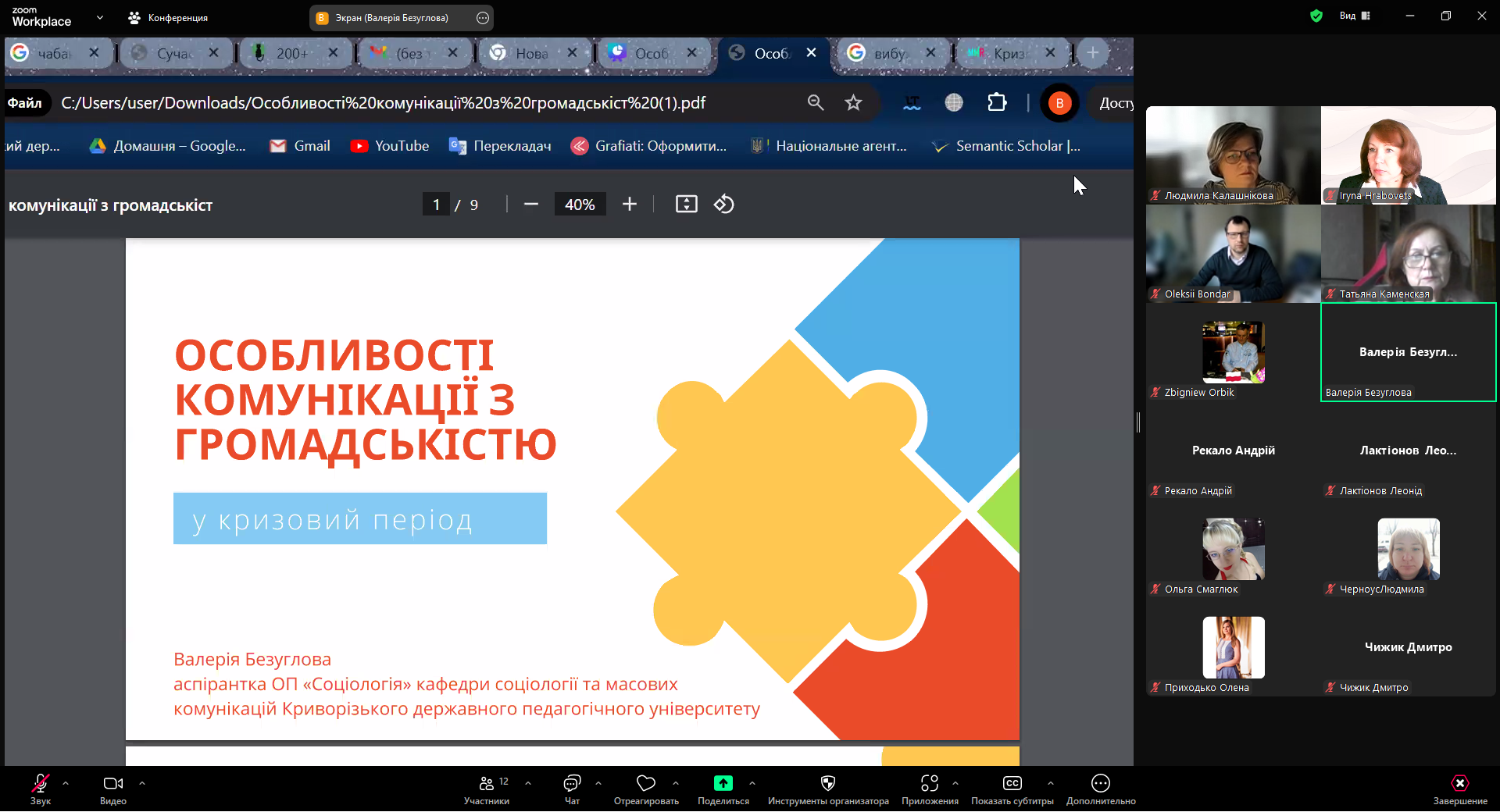This screenshot has height=812, width=1500.
Task: Switch to the Криз browser tab
Action: pyautogui.click(x=1009, y=53)
